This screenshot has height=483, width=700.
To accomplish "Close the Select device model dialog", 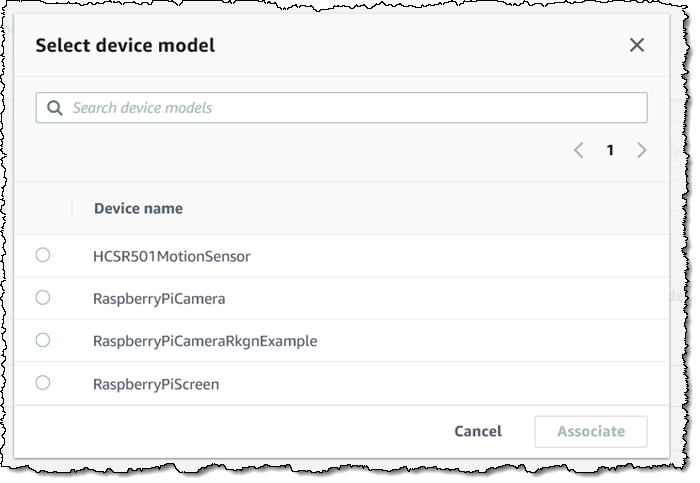I will click(636, 45).
